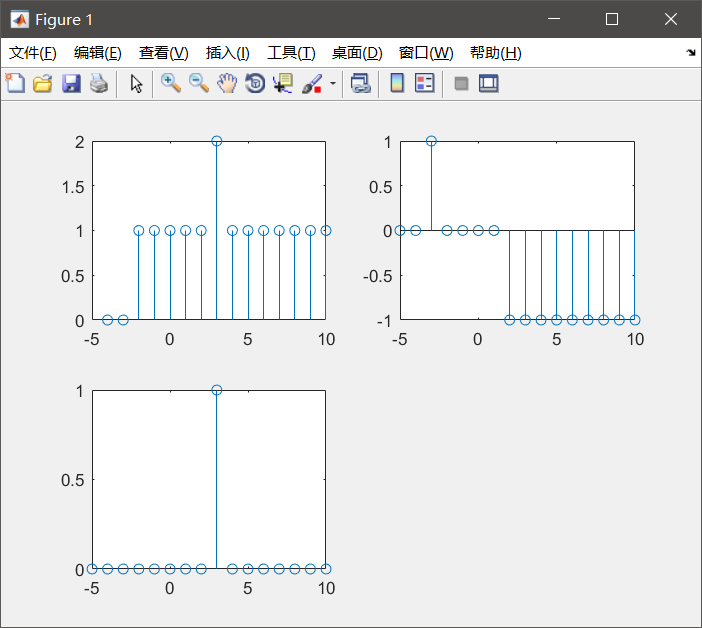
Task: Insert a legend with toolbar icon
Action: pyautogui.click(x=424, y=83)
